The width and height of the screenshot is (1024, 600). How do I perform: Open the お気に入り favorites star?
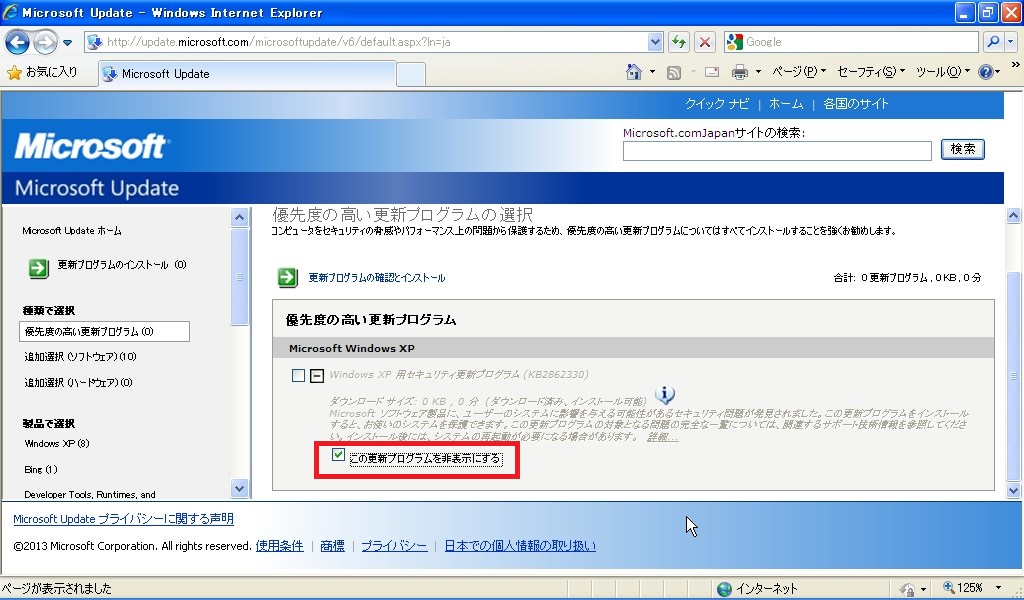[14, 72]
